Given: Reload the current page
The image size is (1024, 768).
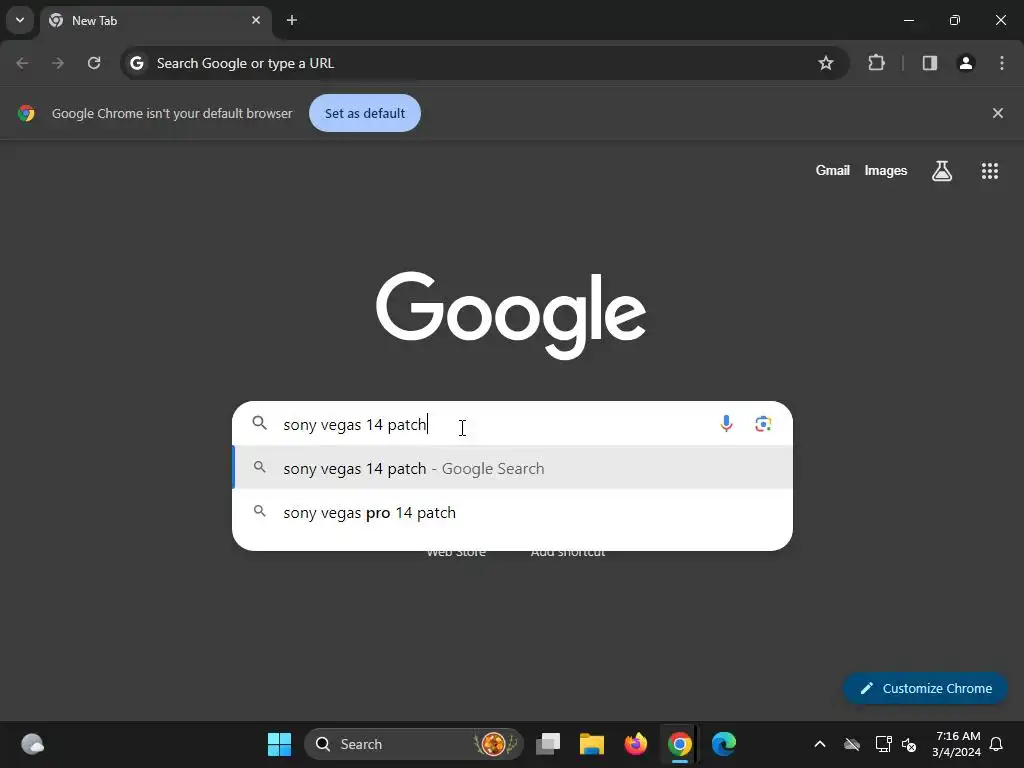Looking at the screenshot, I should tap(94, 63).
